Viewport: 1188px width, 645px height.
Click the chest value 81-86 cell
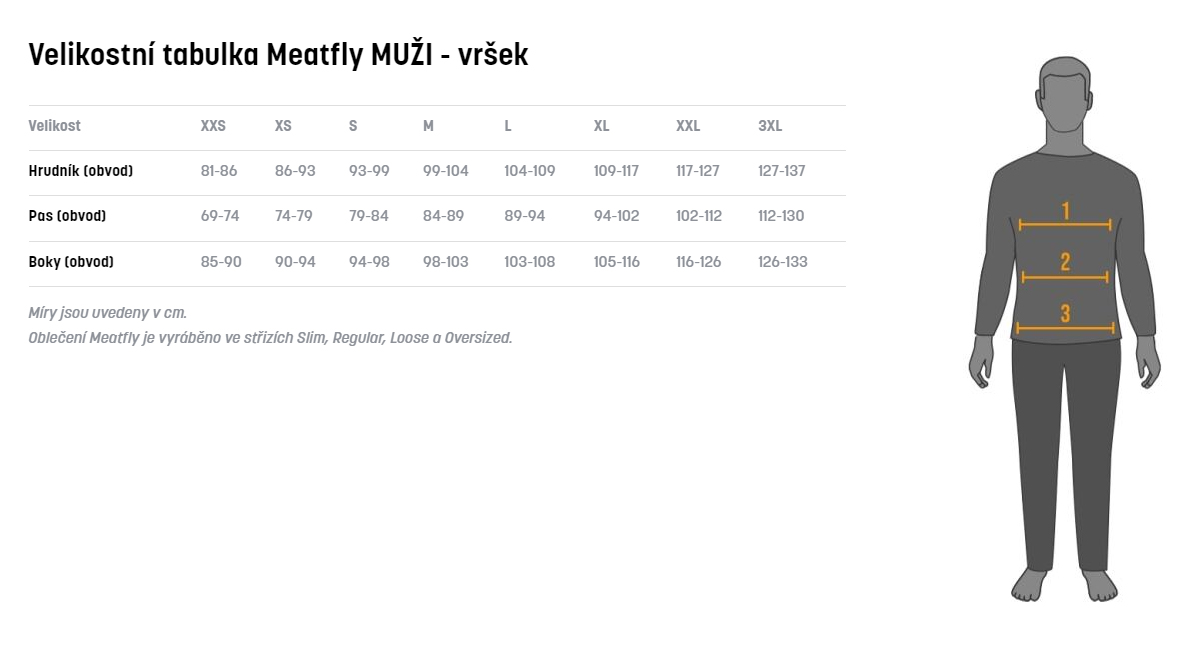pyautogui.click(x=219, y=171)
